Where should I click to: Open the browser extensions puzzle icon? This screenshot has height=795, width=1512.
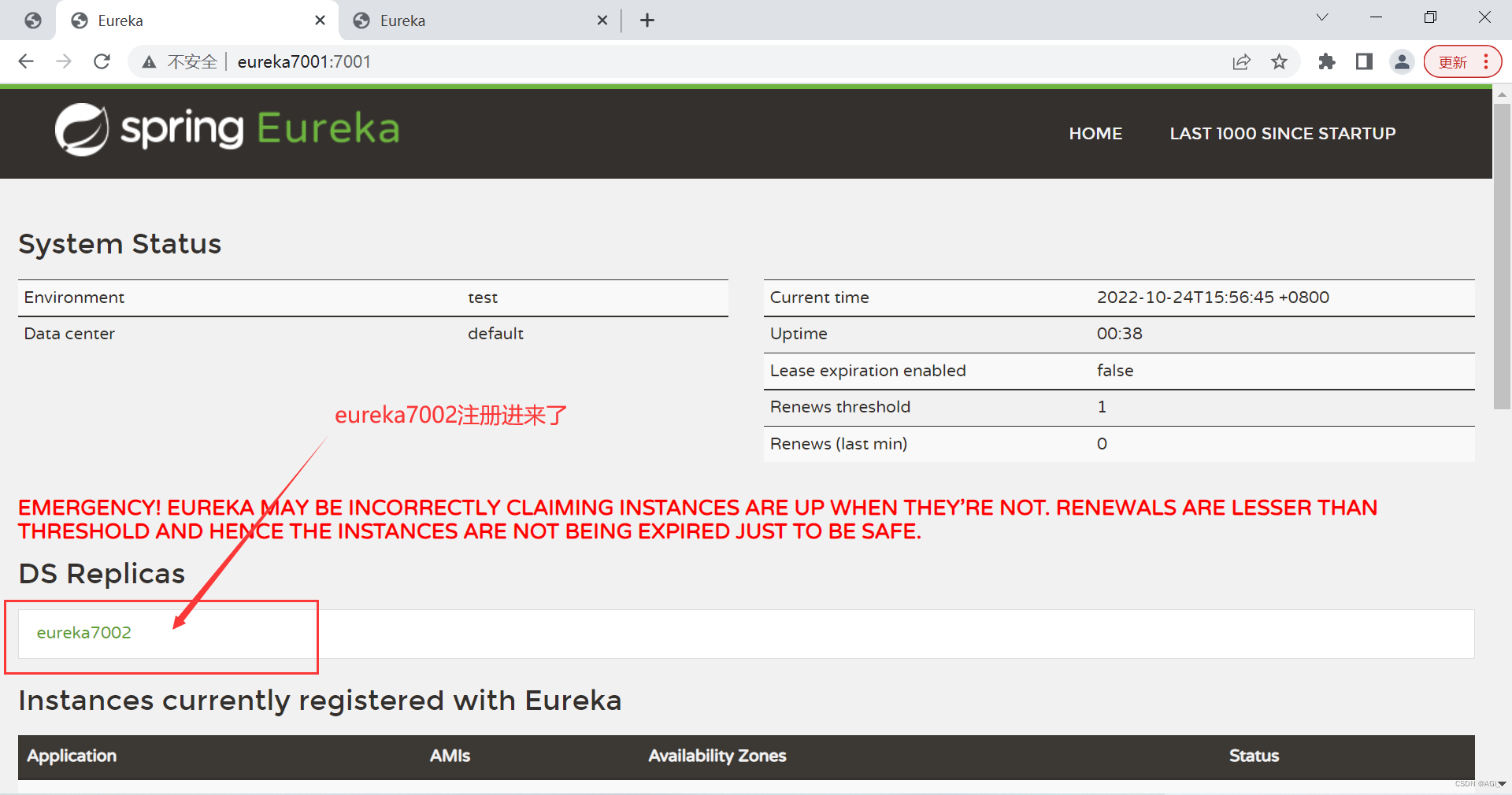[1326, 61]
